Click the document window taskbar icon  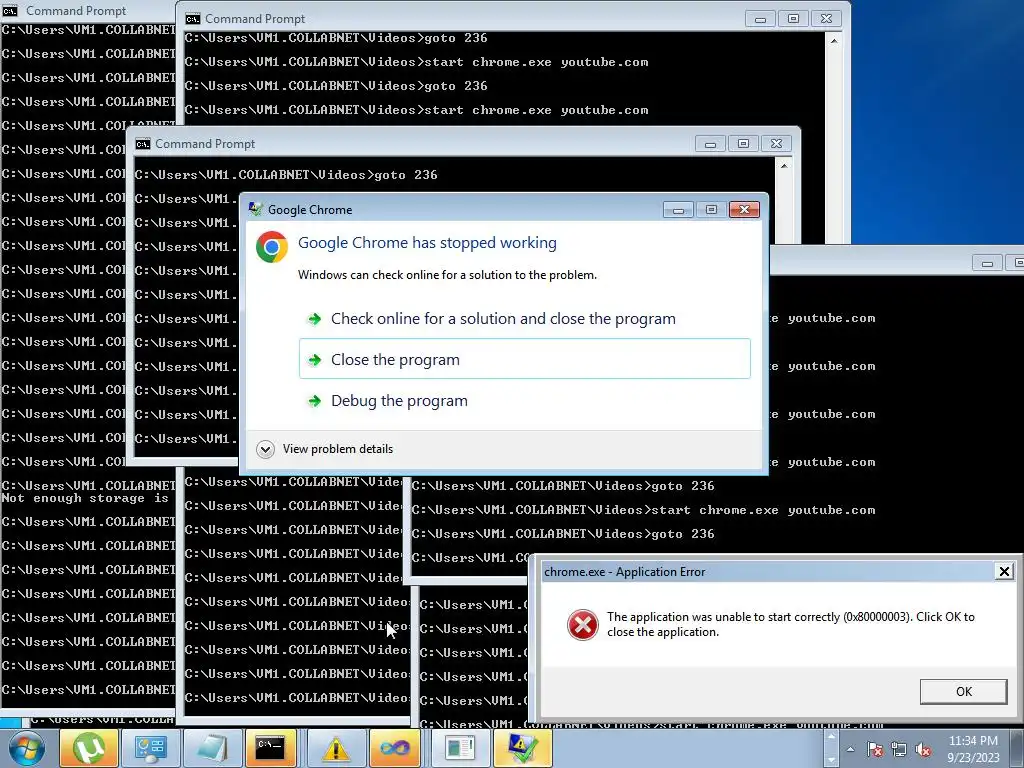click(460, 748)
